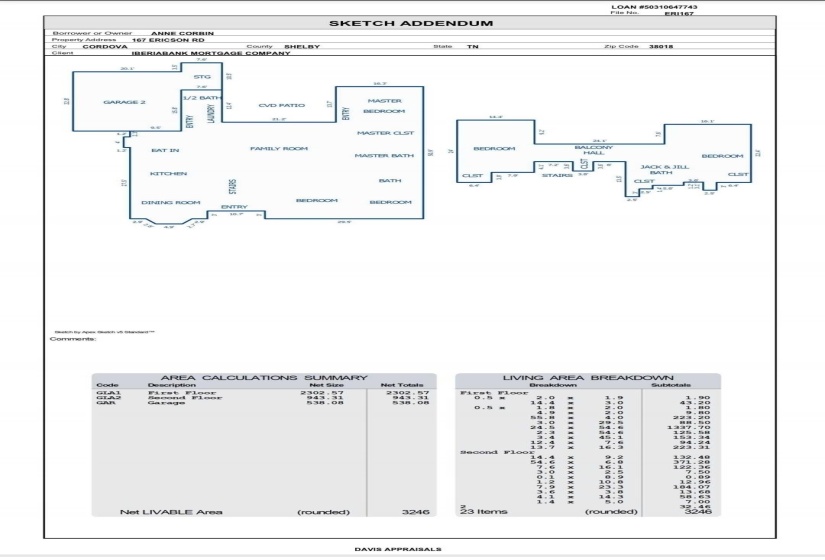Click the city value CORDOVA
Viewport: 825px width, 560px height.
tap(105, 46)
